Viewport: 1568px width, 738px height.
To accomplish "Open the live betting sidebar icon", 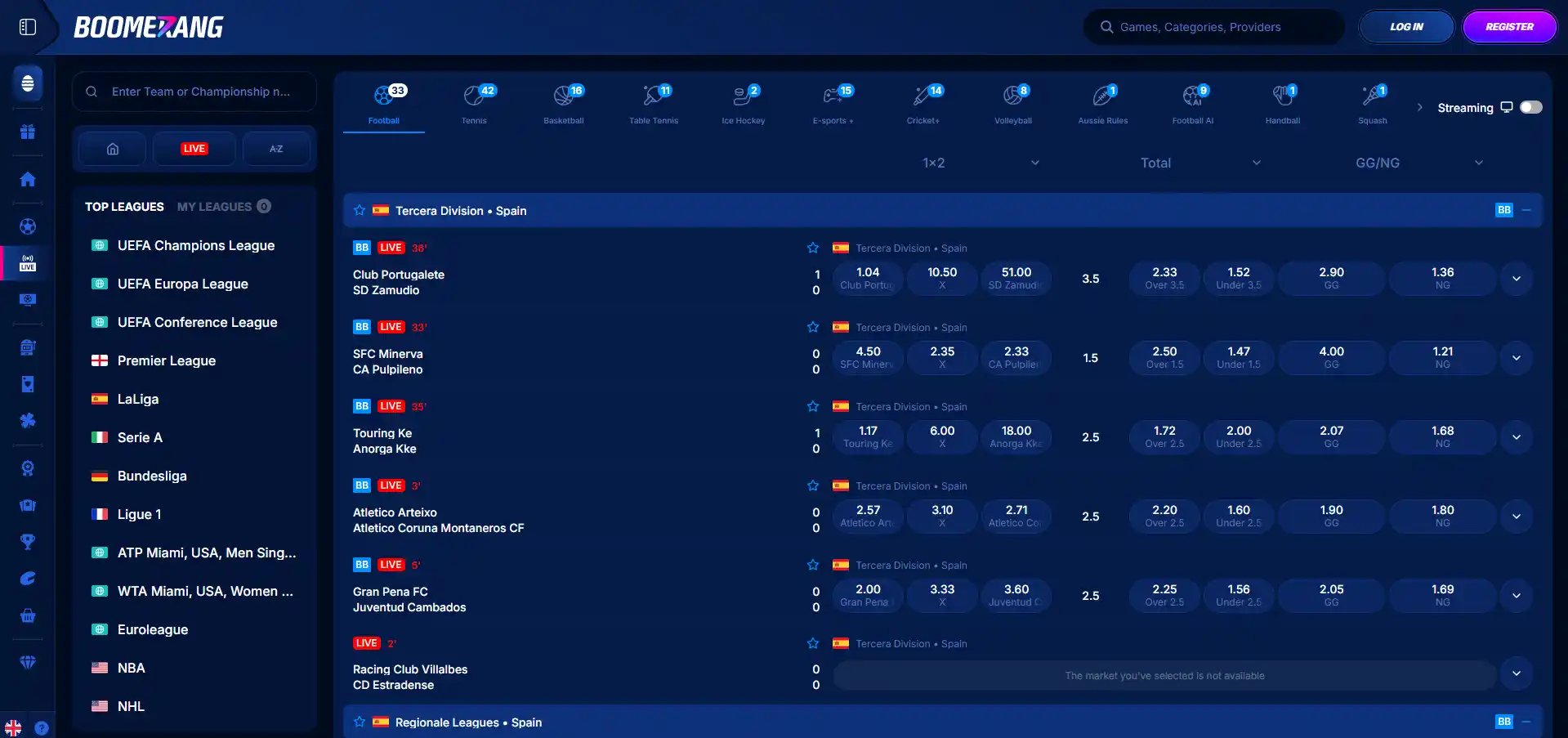I will 28,263.
